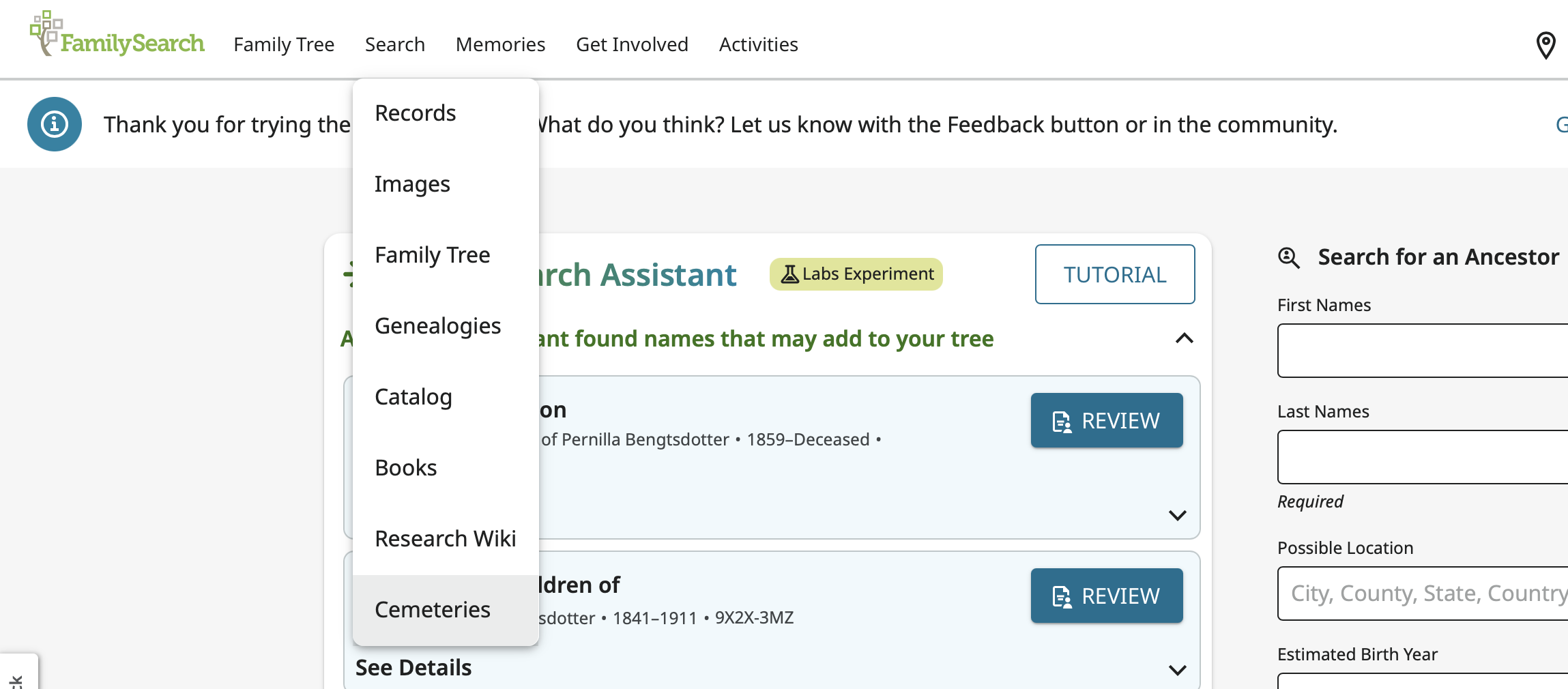Review the Pernilla Bengtsdotter suggestion
The image size is (1568, 689).
pos(1107,420)
